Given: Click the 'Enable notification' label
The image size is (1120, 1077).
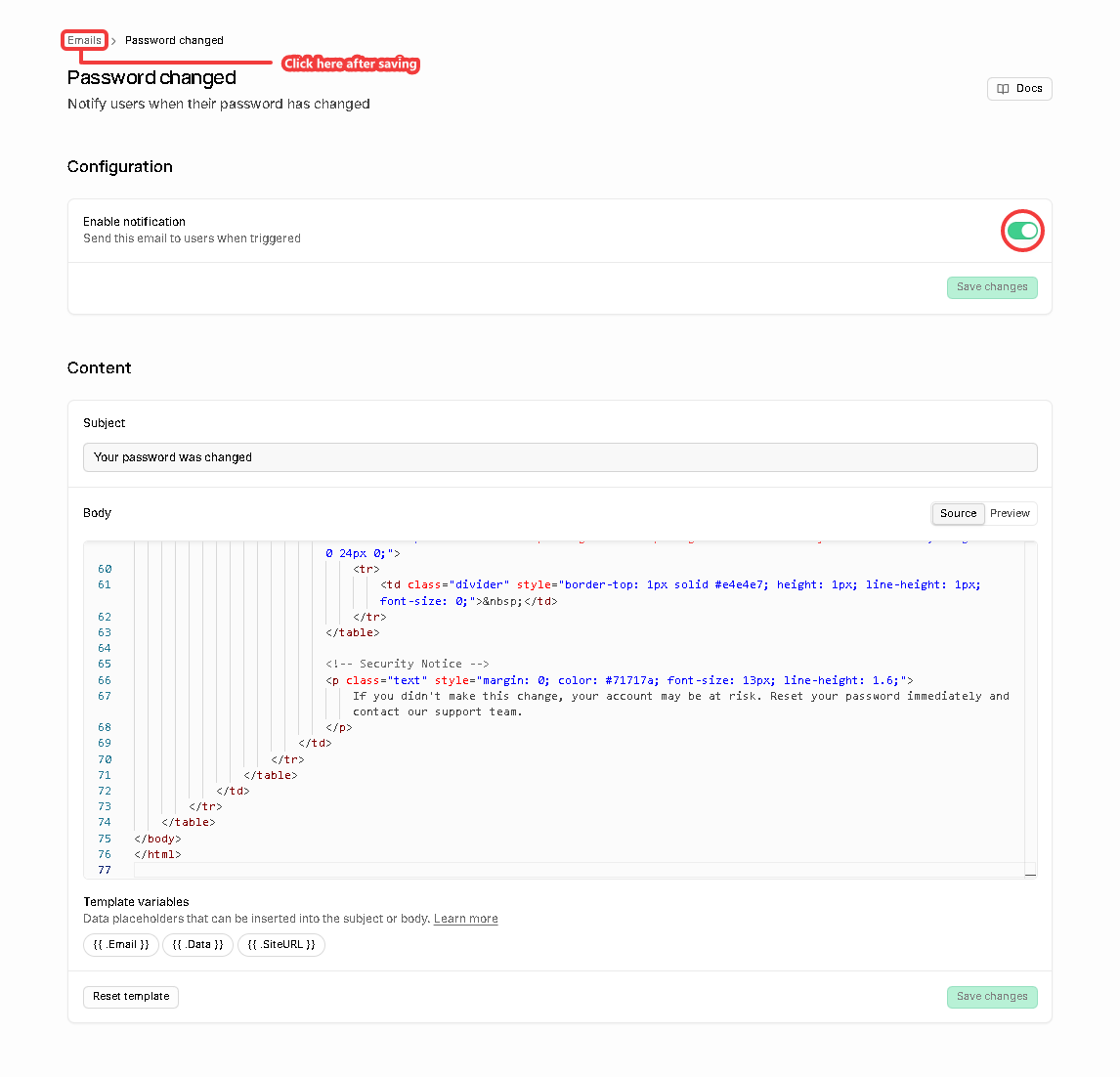Looking at the screenshot, I should [x=134, y=222].
